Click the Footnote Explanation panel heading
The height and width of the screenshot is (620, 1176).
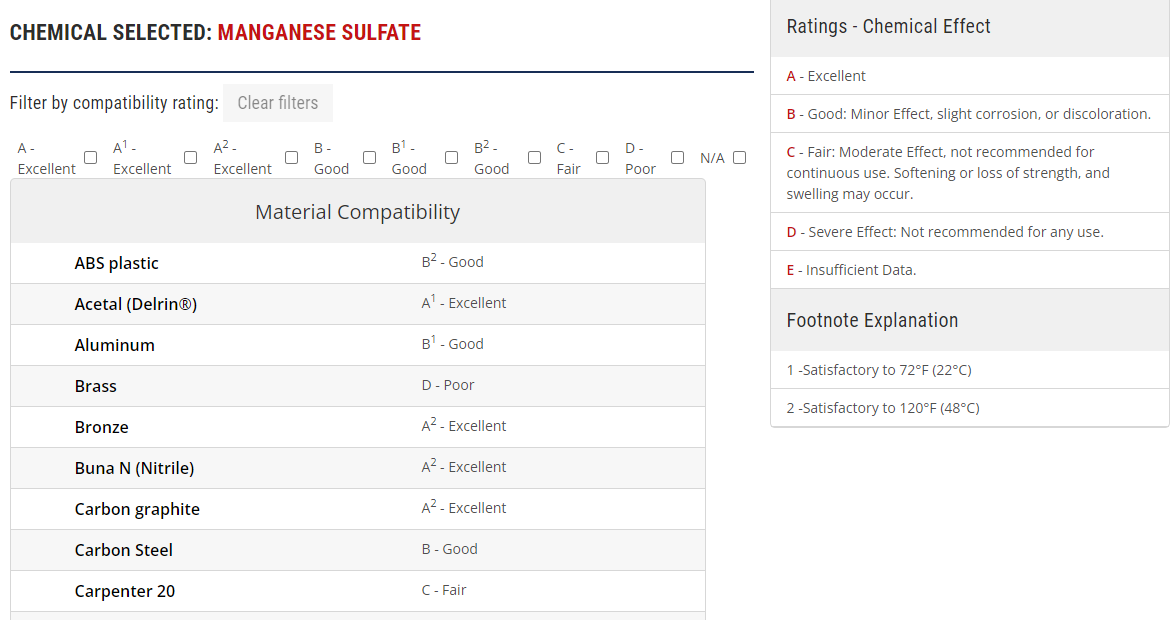(x=873, y=320)
